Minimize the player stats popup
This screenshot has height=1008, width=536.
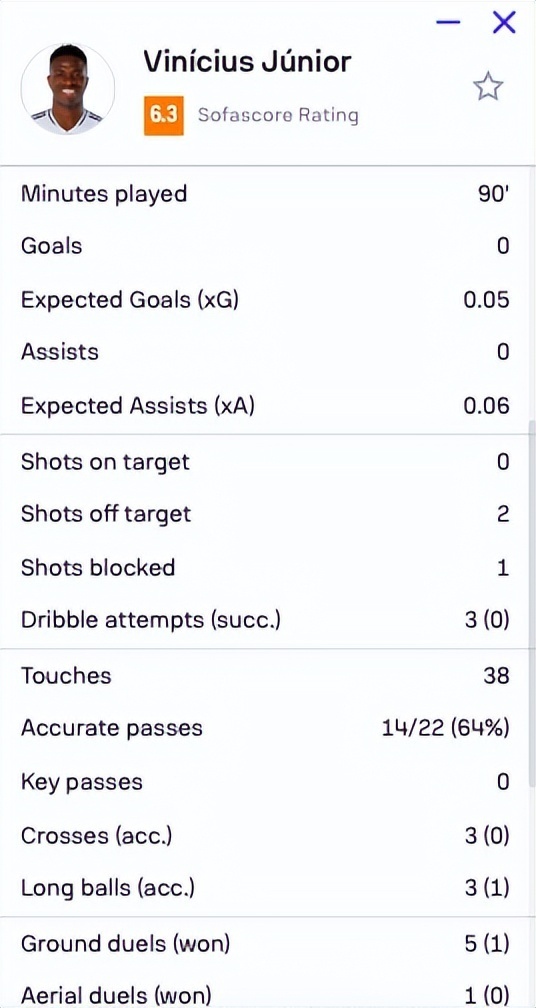tap(448, 22)
